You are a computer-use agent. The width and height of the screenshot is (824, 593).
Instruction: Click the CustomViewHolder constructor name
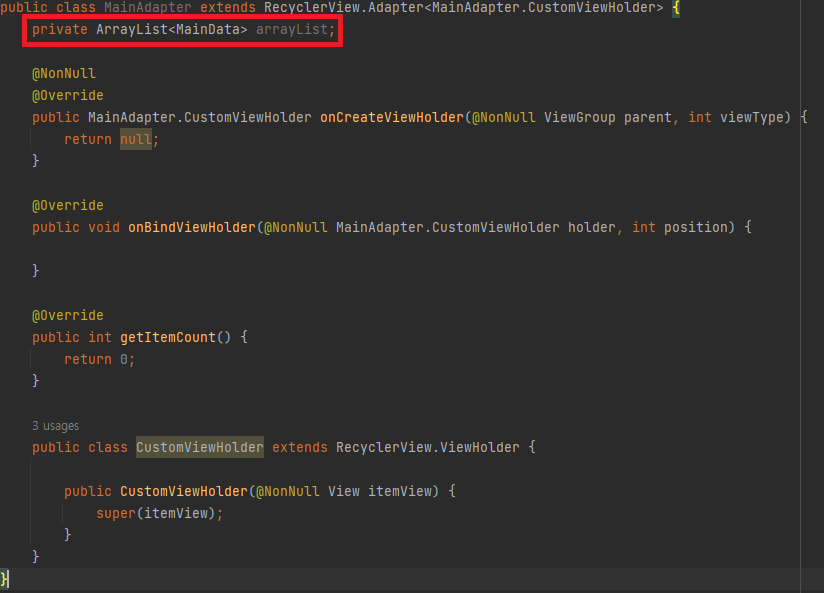183,492
